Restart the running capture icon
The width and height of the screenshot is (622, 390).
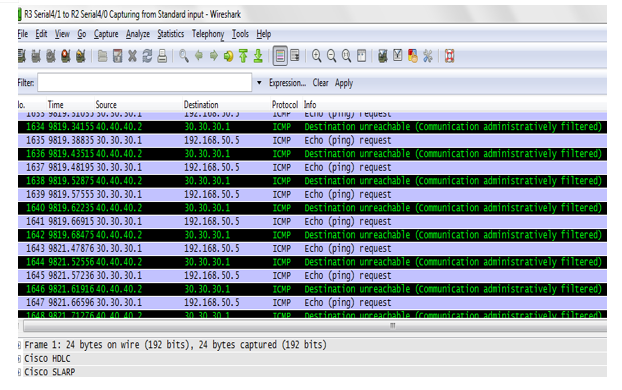[81, 56]
